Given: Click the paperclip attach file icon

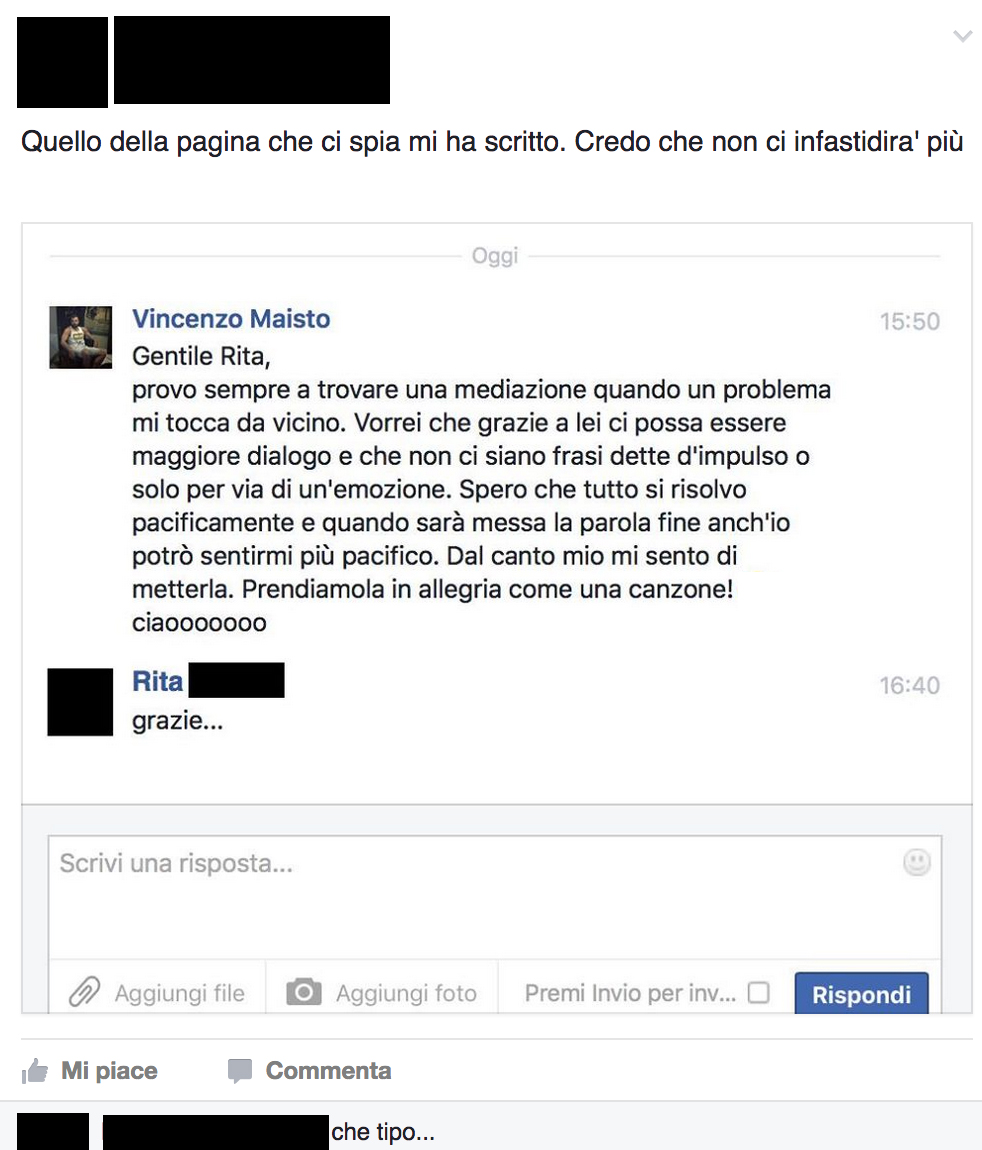Looking at the screenshot, I should click(84, 992).
